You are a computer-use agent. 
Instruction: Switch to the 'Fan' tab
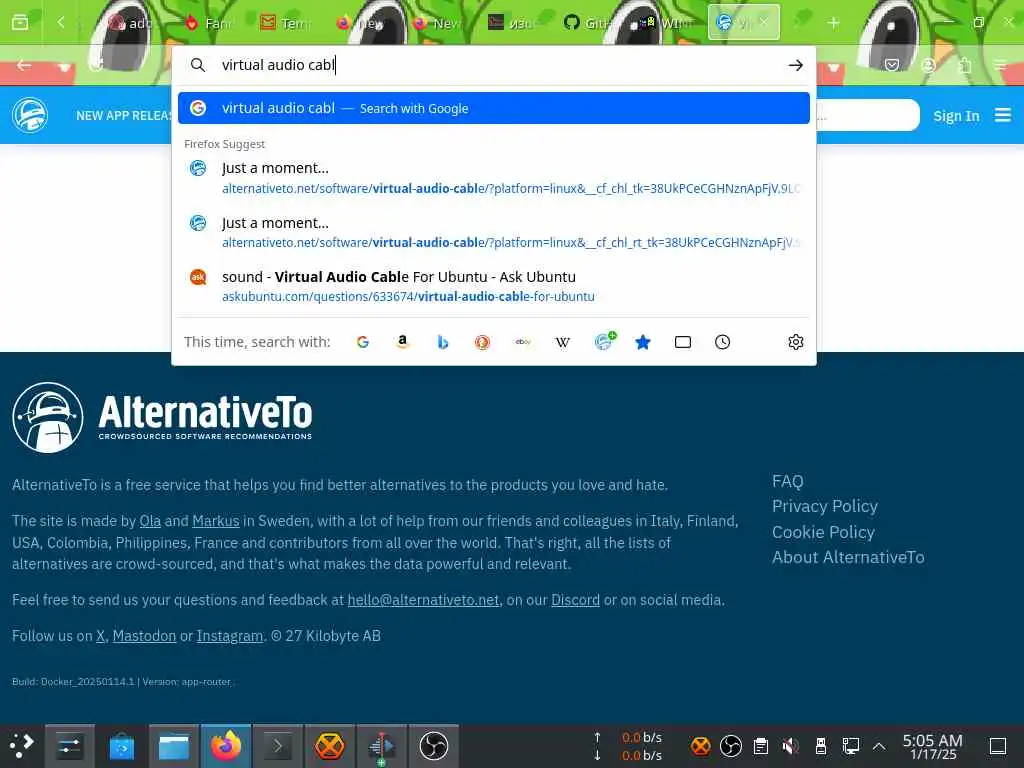coord(208,23)
